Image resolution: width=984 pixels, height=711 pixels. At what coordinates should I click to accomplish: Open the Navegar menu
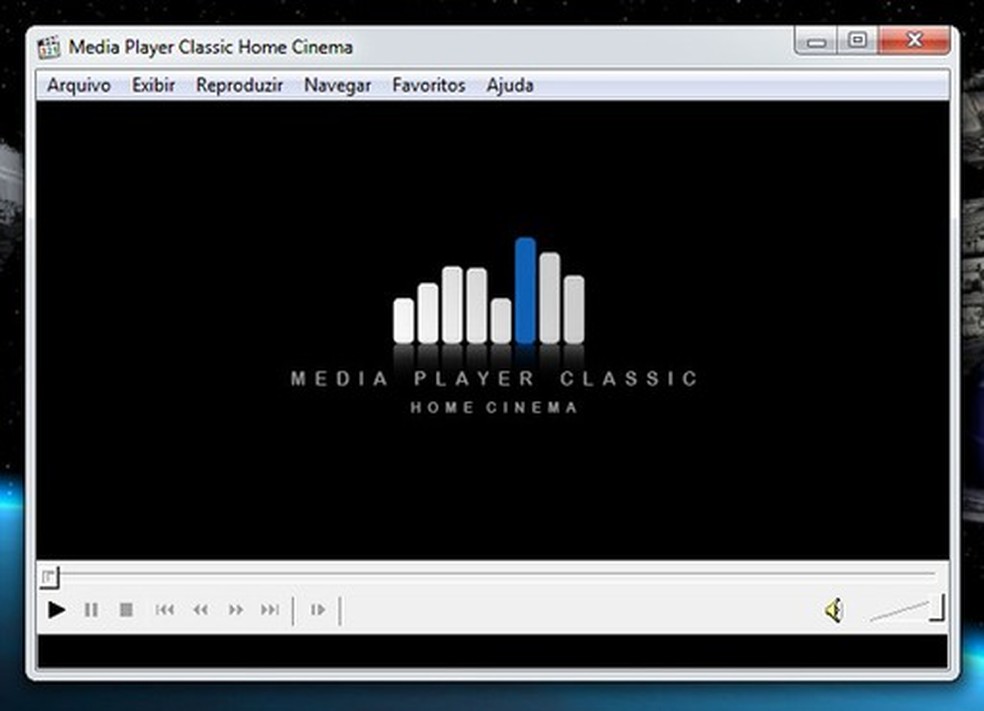[338, 85]
